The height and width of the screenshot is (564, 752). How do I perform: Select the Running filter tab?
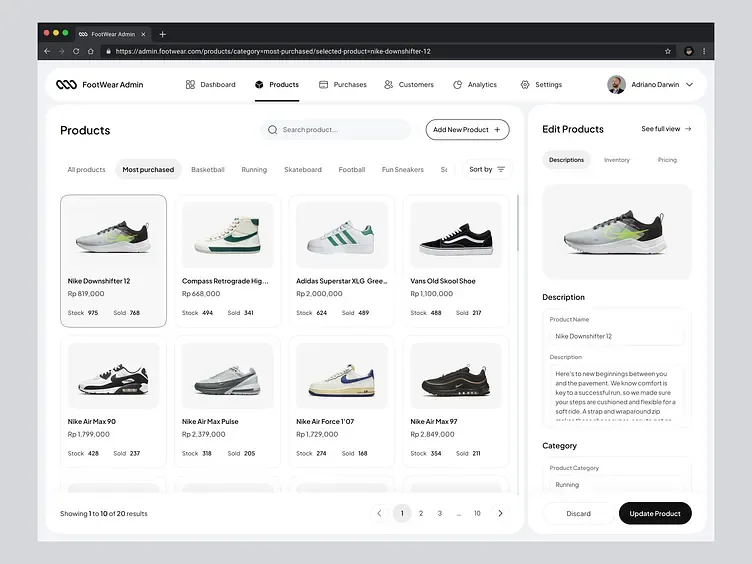point(254,169)
